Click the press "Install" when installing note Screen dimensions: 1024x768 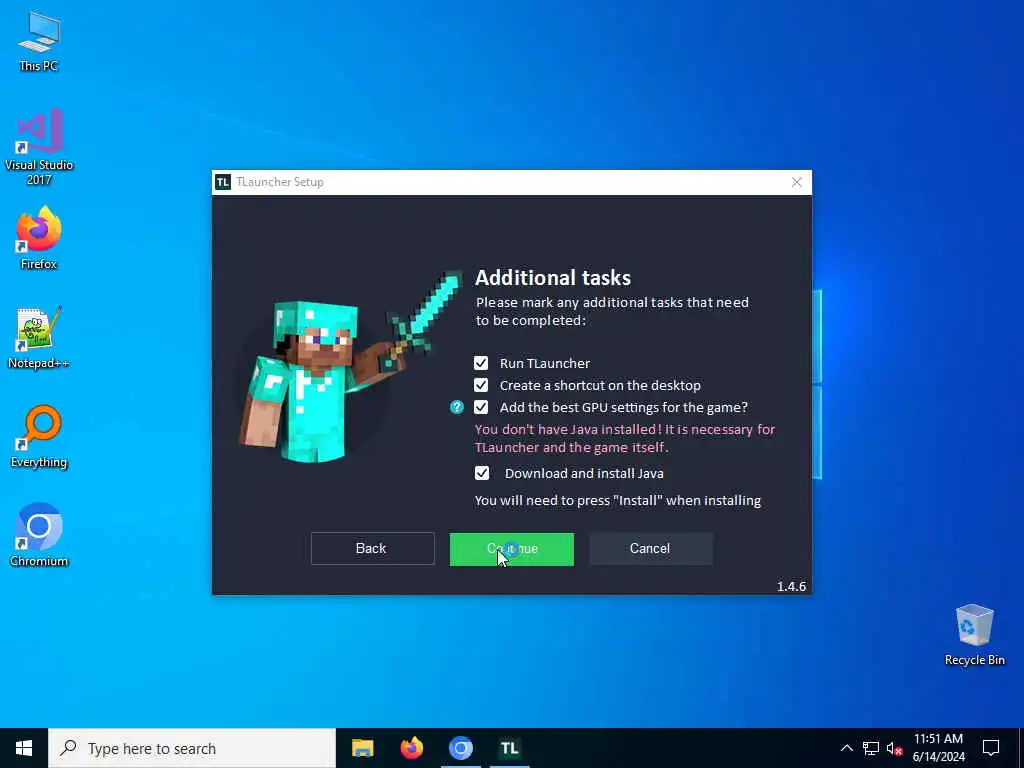tap(617, 501)
